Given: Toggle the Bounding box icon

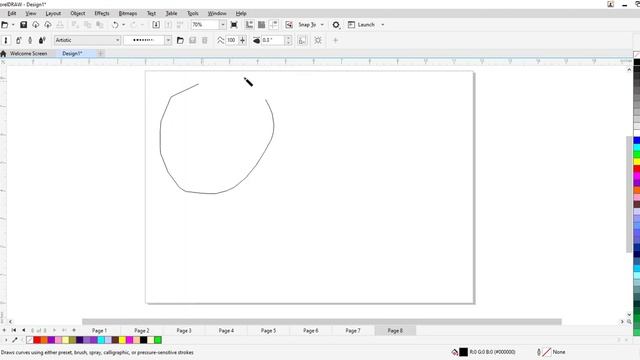Looking at the screenshot, I should pos(318,40).
